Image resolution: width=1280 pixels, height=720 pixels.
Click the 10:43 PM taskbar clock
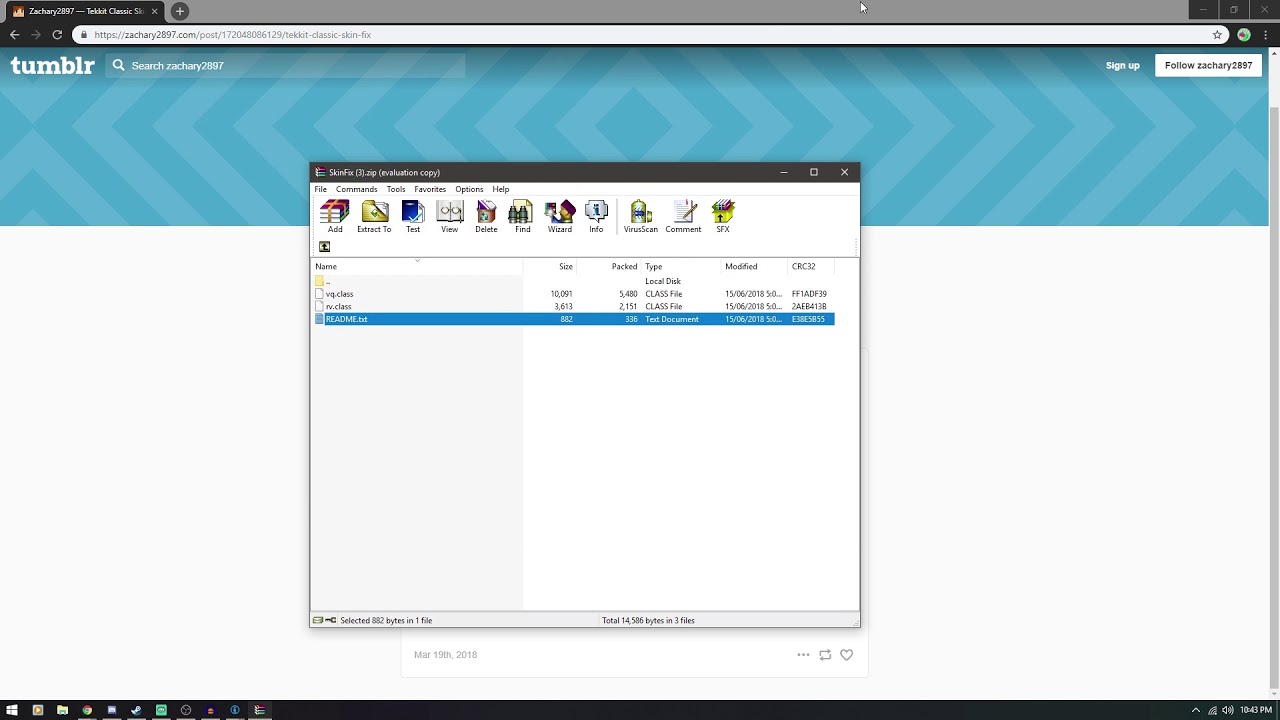(x=1255, y=710)
